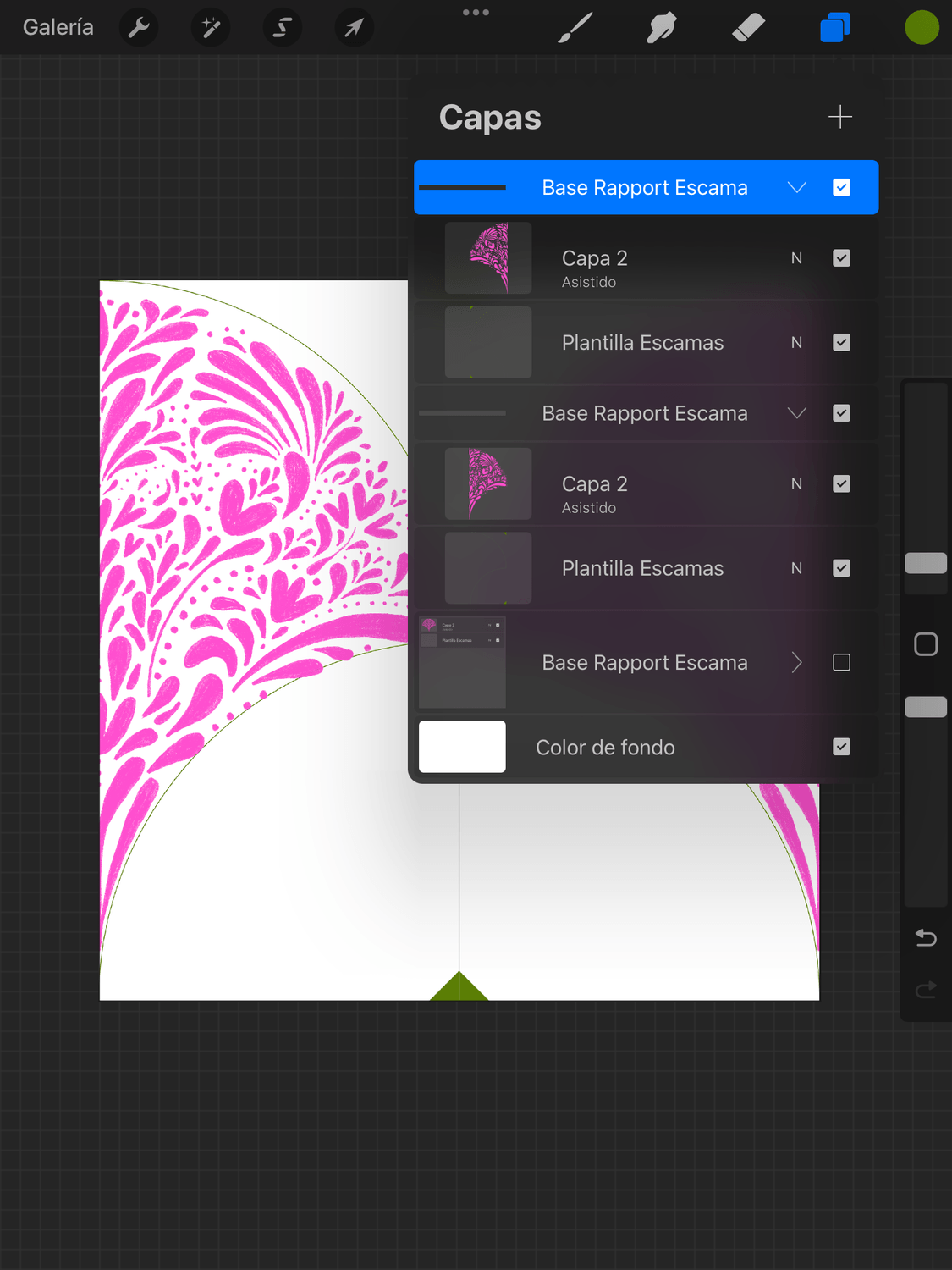
Task: Open blend mode N of first Capa 2
Action: (796, 258)
